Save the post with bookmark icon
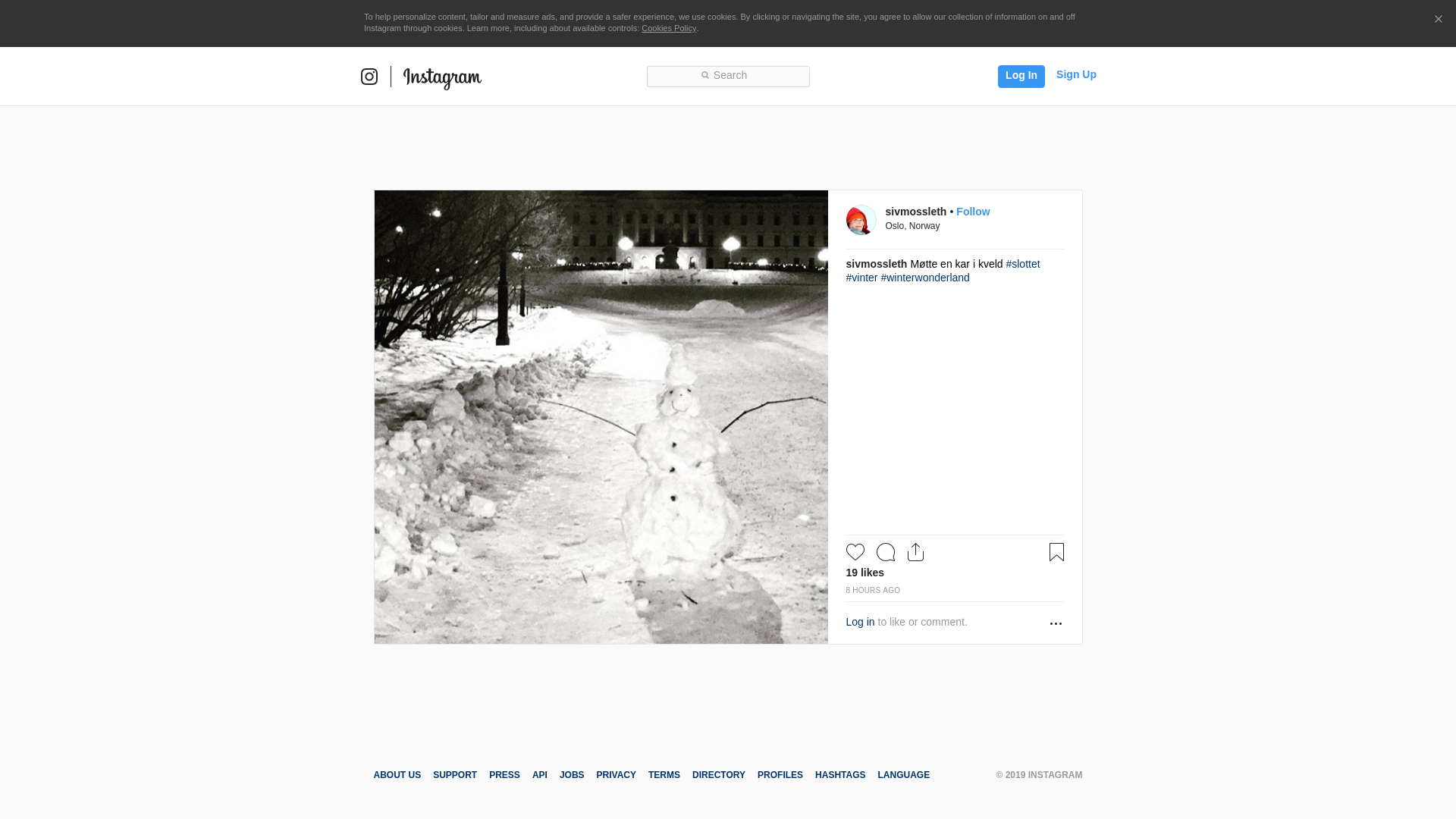1456x819 pixels. click(x=1056, y=552)
